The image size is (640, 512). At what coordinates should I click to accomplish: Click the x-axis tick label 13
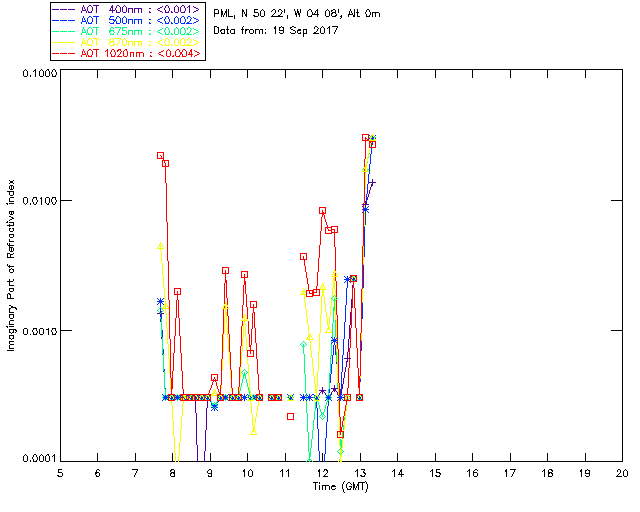click(360, 473)
